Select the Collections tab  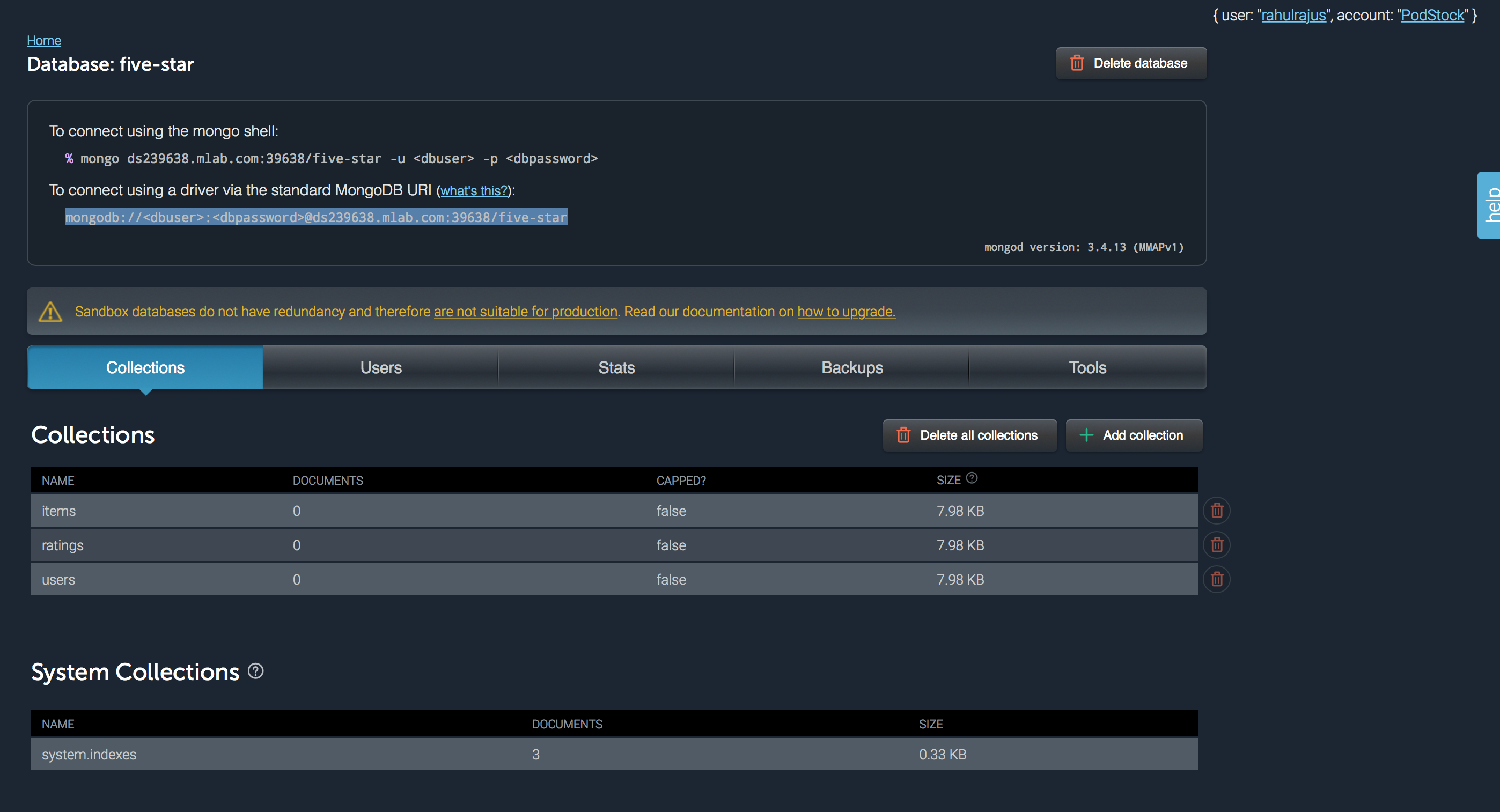145,368
